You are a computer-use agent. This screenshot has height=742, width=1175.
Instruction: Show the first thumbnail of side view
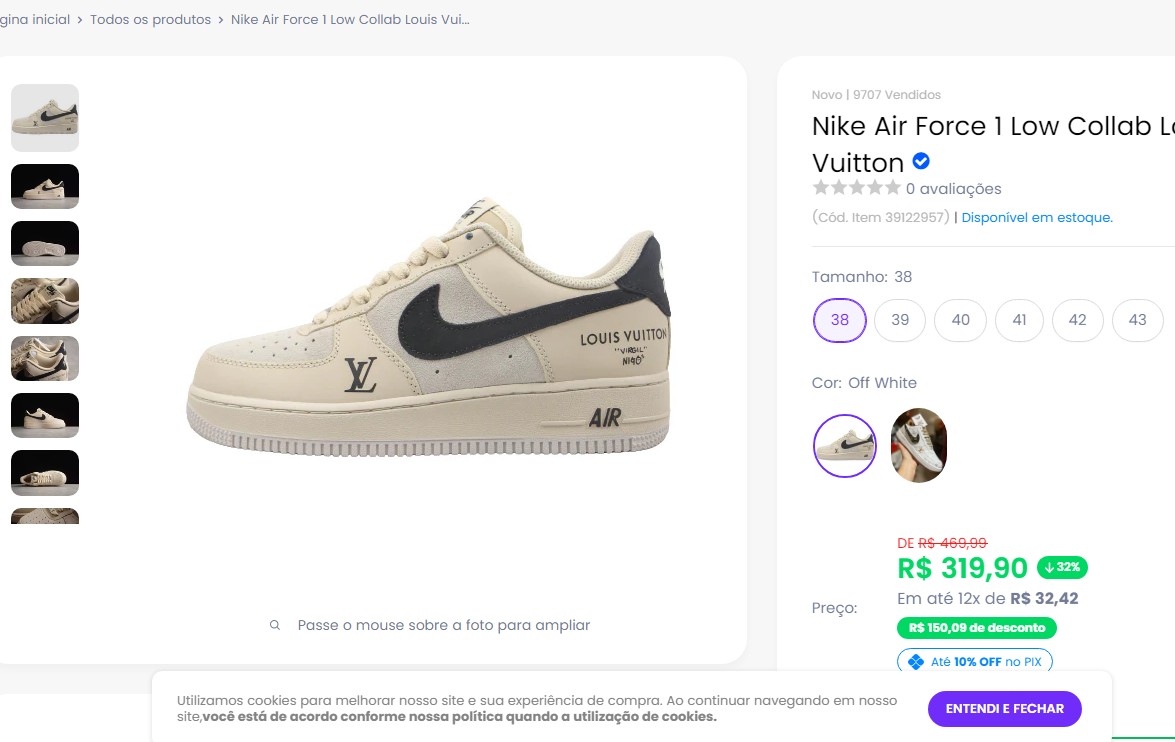pyautogui.click(x=45, y=118)
